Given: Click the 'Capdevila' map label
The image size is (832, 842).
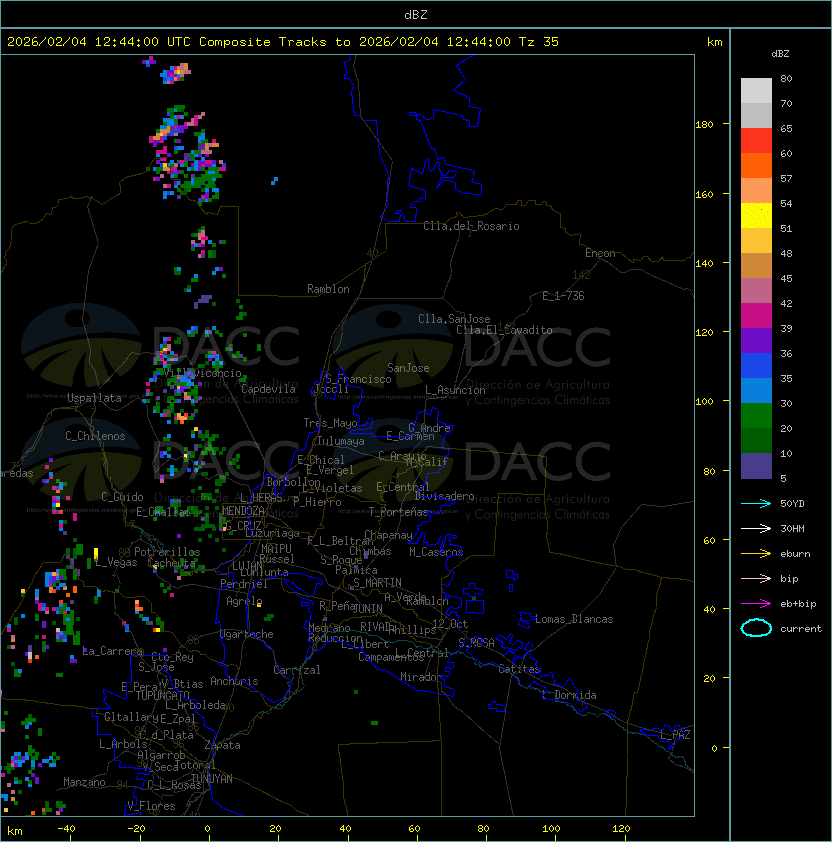Looking at the screenshot, I should click(x=268, y=389).
